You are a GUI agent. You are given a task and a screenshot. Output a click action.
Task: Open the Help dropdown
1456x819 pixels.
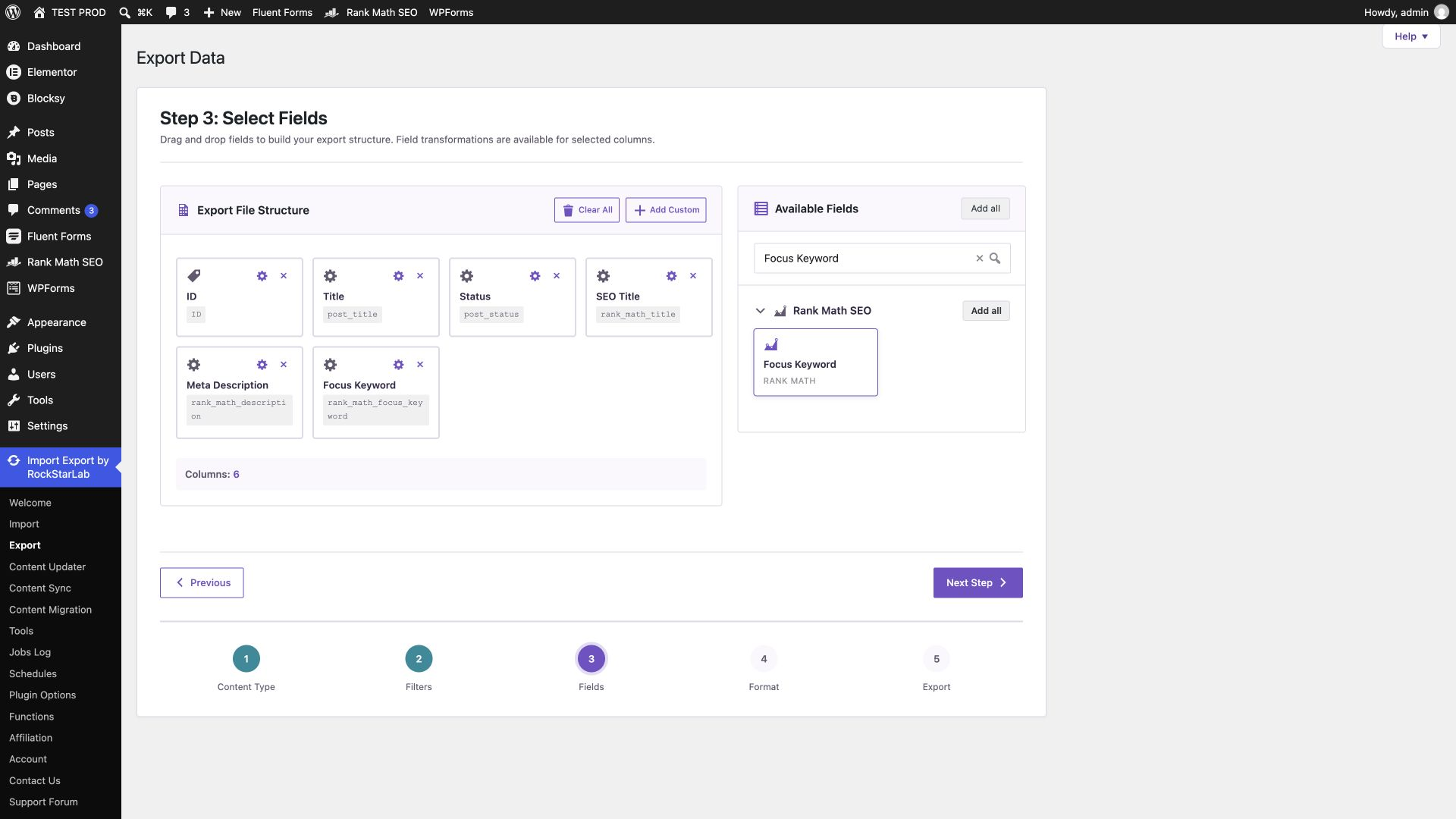pos(1410,36)
